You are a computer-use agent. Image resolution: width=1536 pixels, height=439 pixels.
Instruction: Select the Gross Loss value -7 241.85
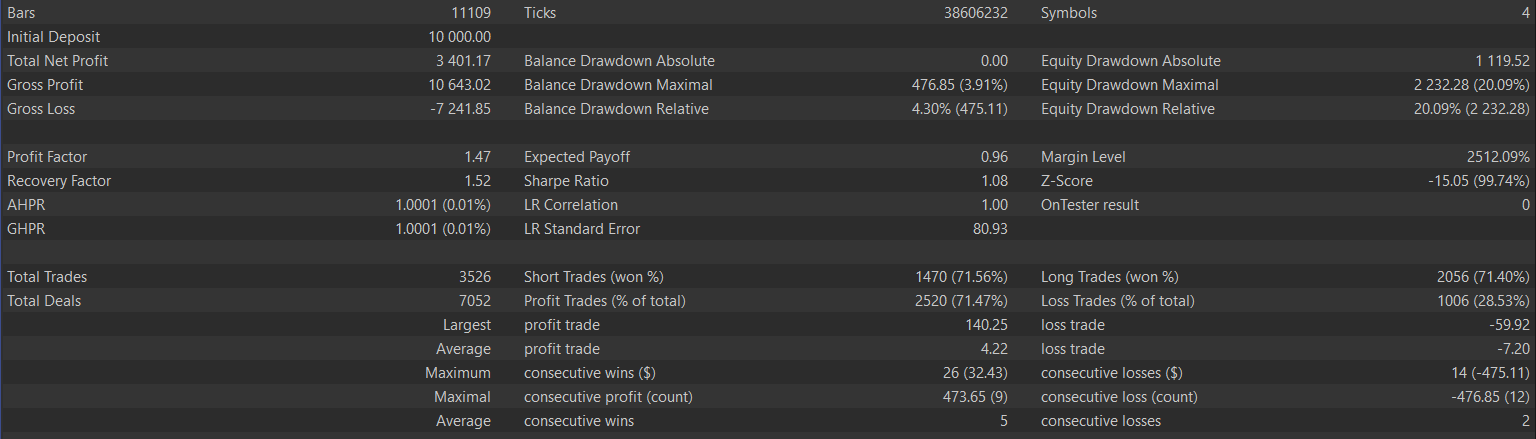tap(460, 109)
